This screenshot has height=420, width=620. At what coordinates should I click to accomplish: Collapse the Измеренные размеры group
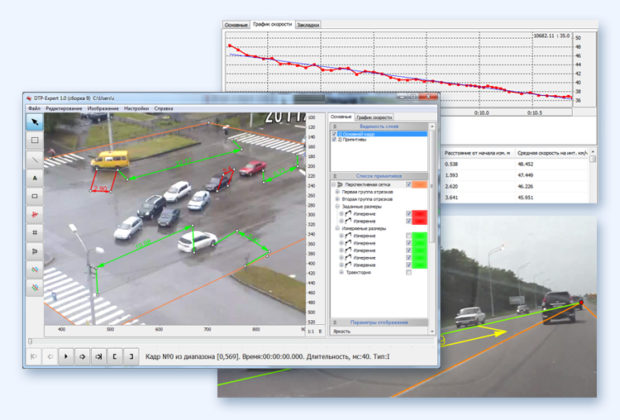[338, 229]
